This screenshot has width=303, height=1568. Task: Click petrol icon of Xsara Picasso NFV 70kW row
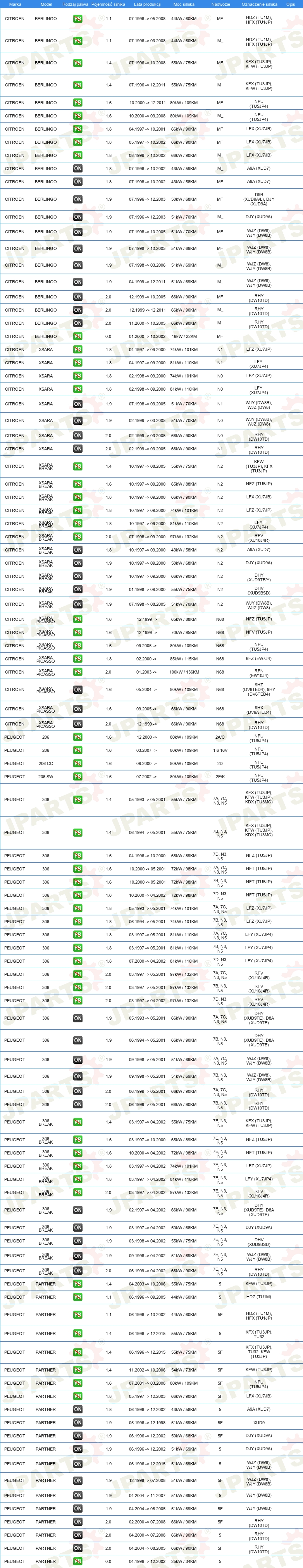point(77,632)
